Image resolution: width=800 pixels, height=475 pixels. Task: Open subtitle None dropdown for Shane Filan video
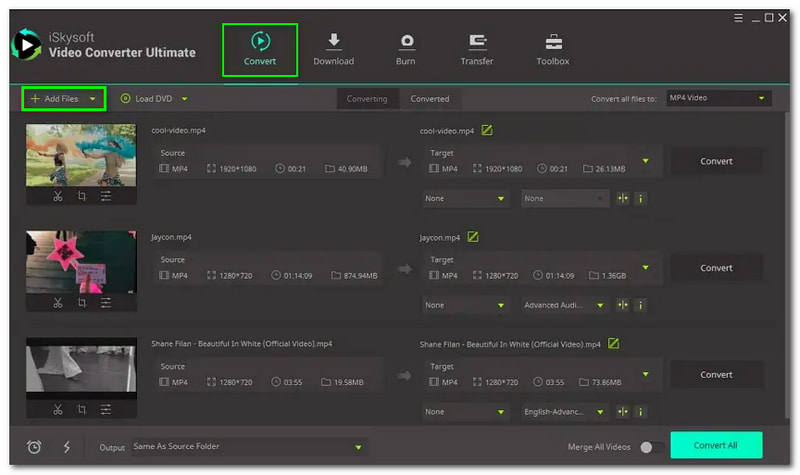click(464, 412)
